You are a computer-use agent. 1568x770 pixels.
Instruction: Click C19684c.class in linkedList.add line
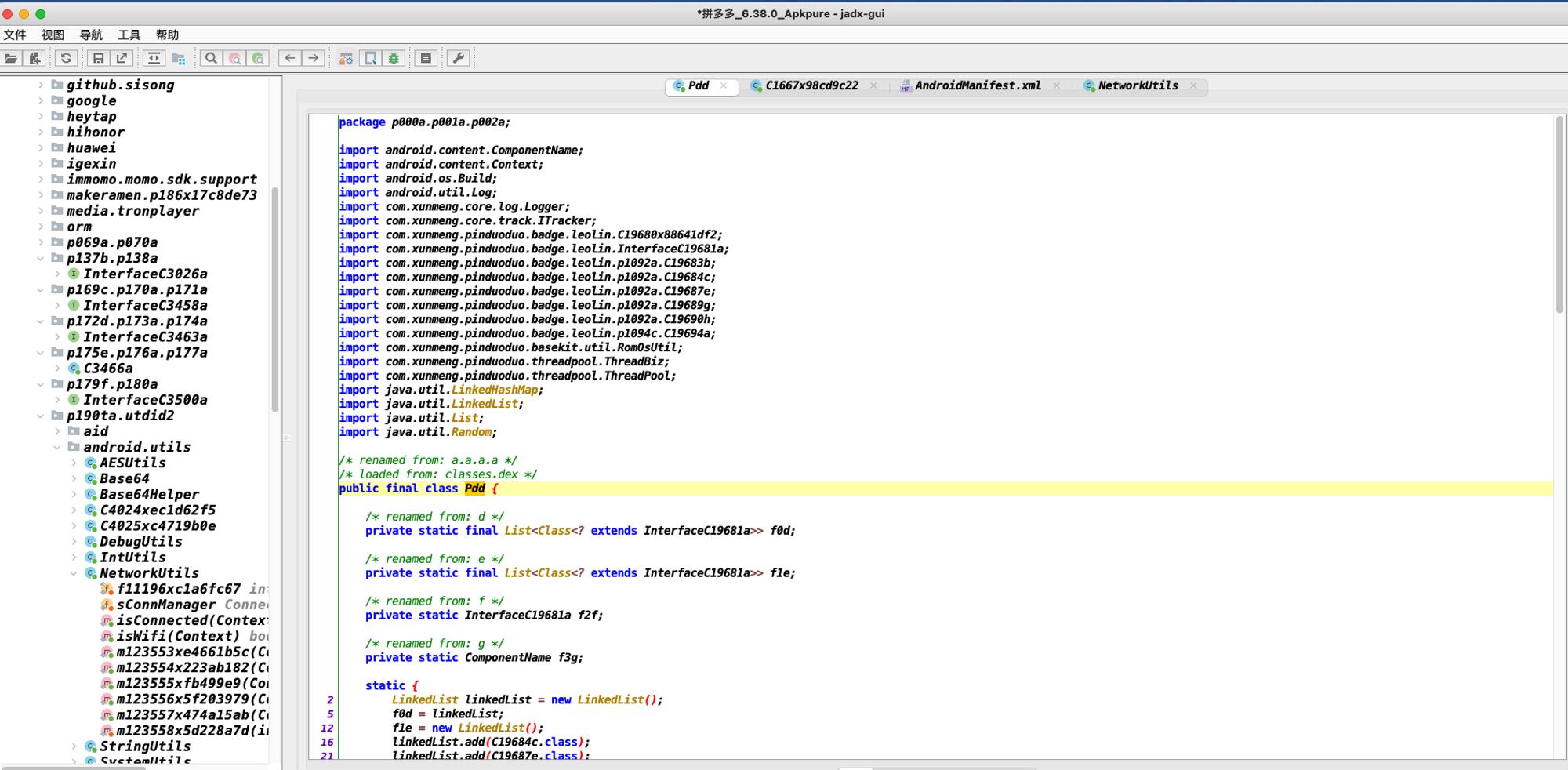[x=536, y=742]
